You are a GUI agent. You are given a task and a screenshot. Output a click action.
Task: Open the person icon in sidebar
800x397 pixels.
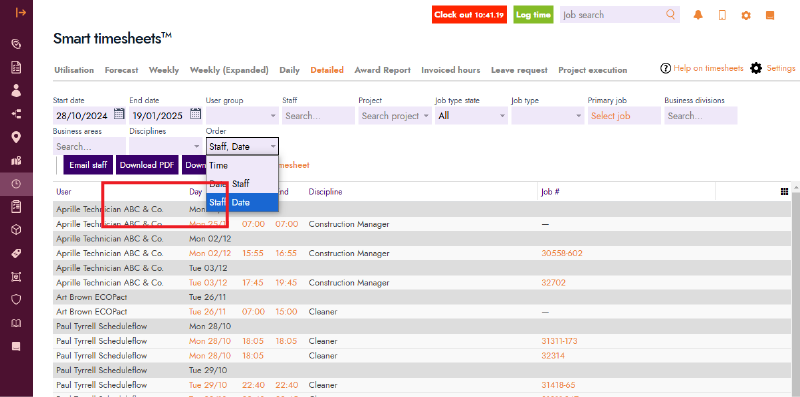click(16, 91)
